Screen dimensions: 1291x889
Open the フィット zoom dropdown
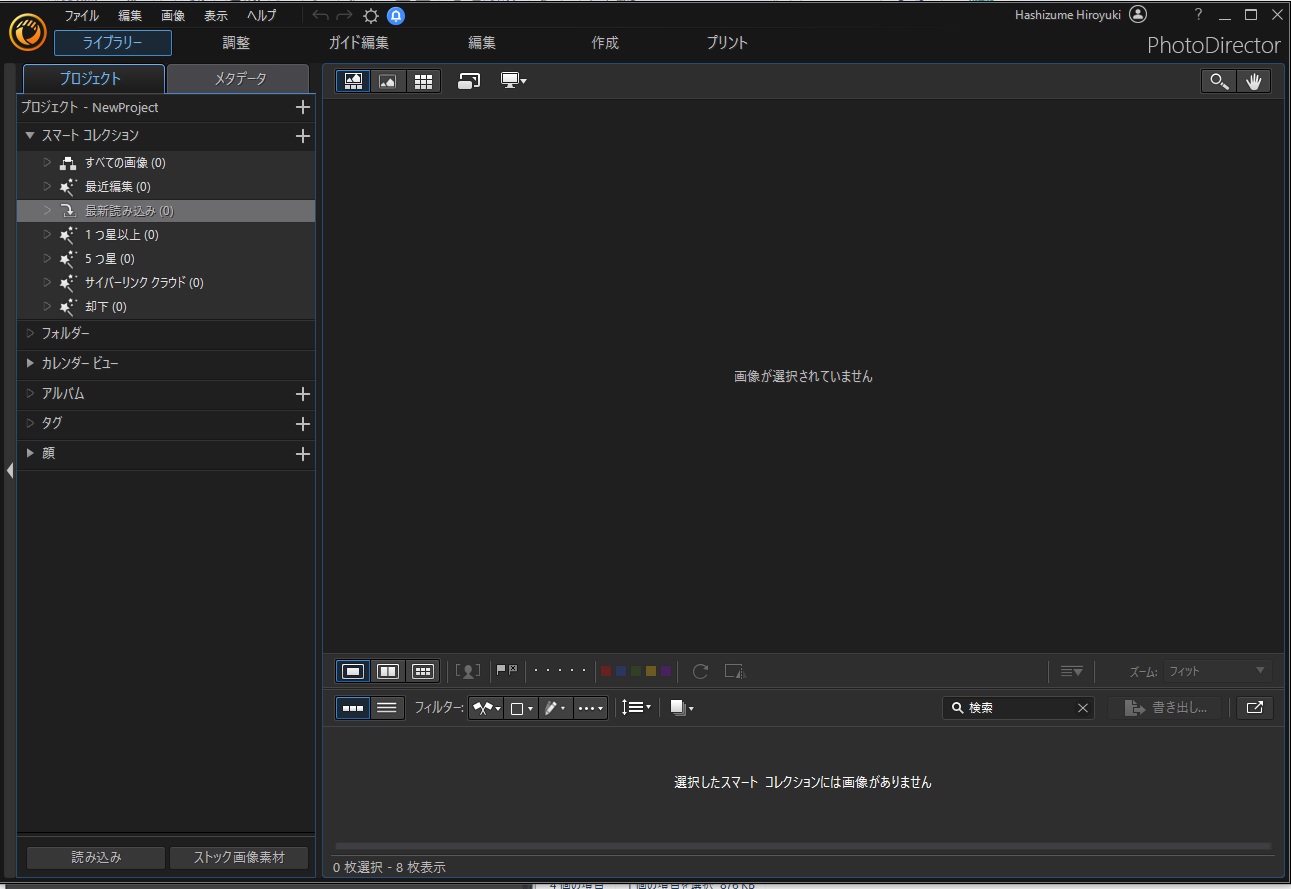(1217, 671)
